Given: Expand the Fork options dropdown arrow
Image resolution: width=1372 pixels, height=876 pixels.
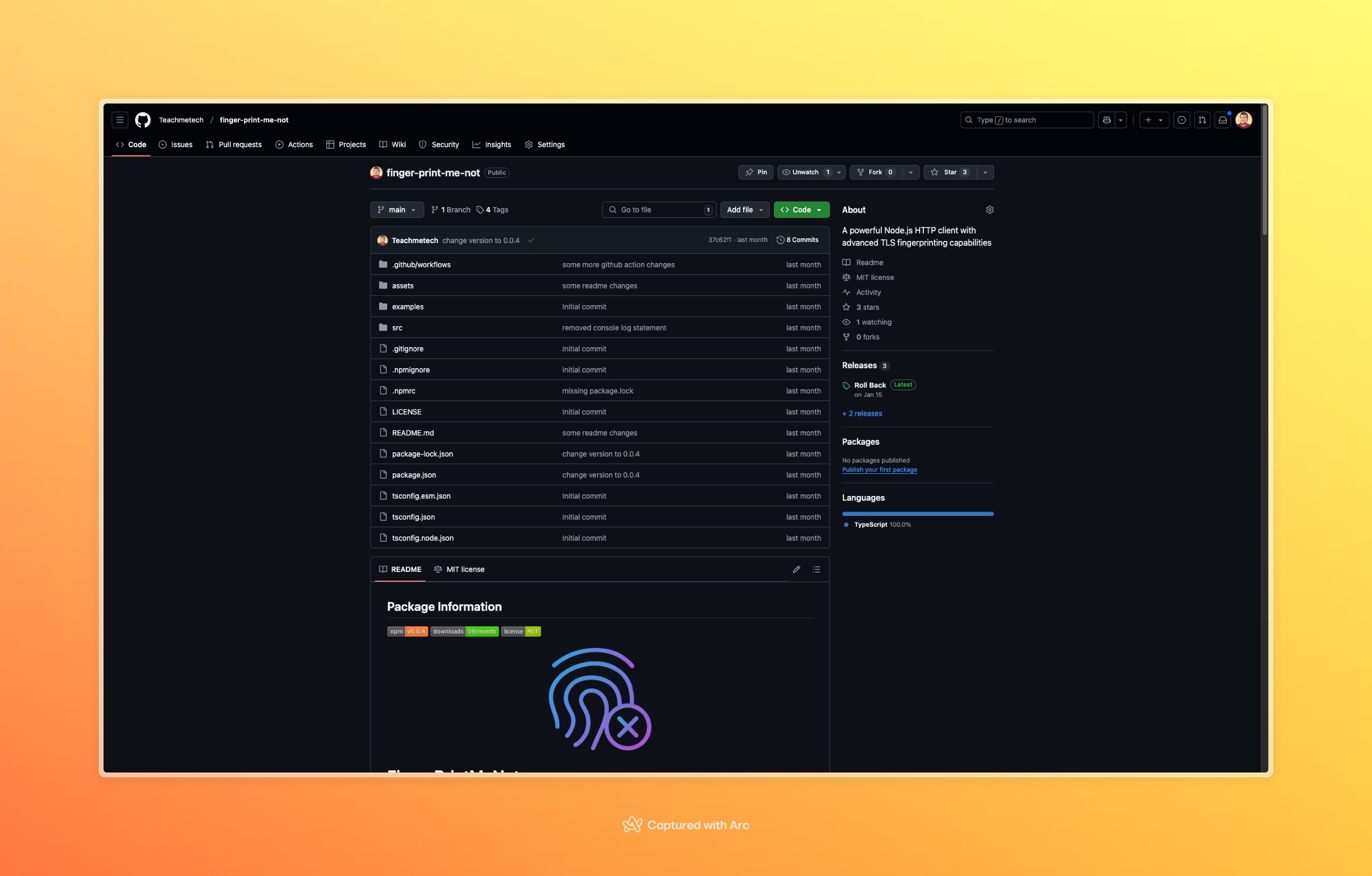Looking at the screenshot, I should pos(910,172).
